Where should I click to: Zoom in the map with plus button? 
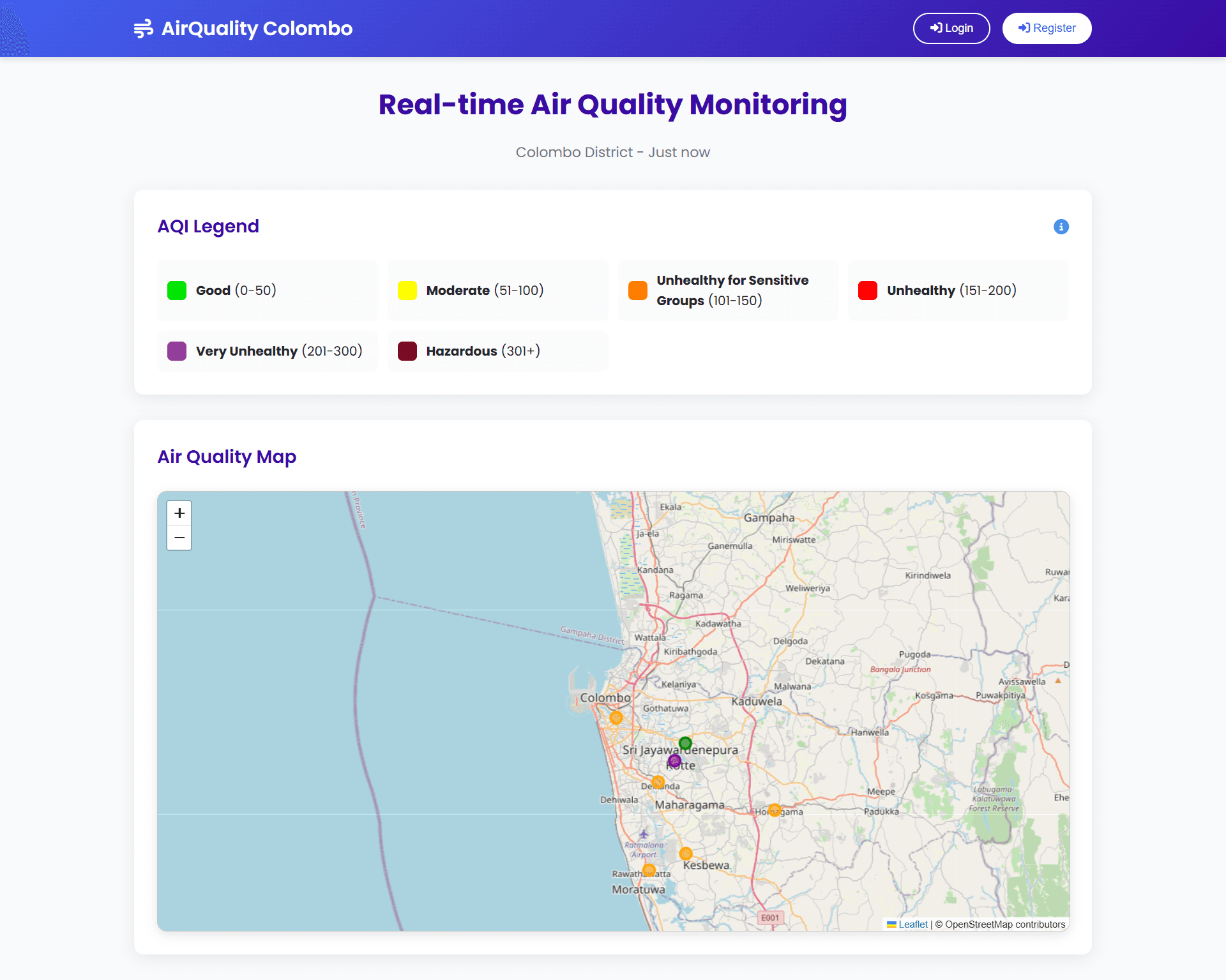[x=179, y=513]
